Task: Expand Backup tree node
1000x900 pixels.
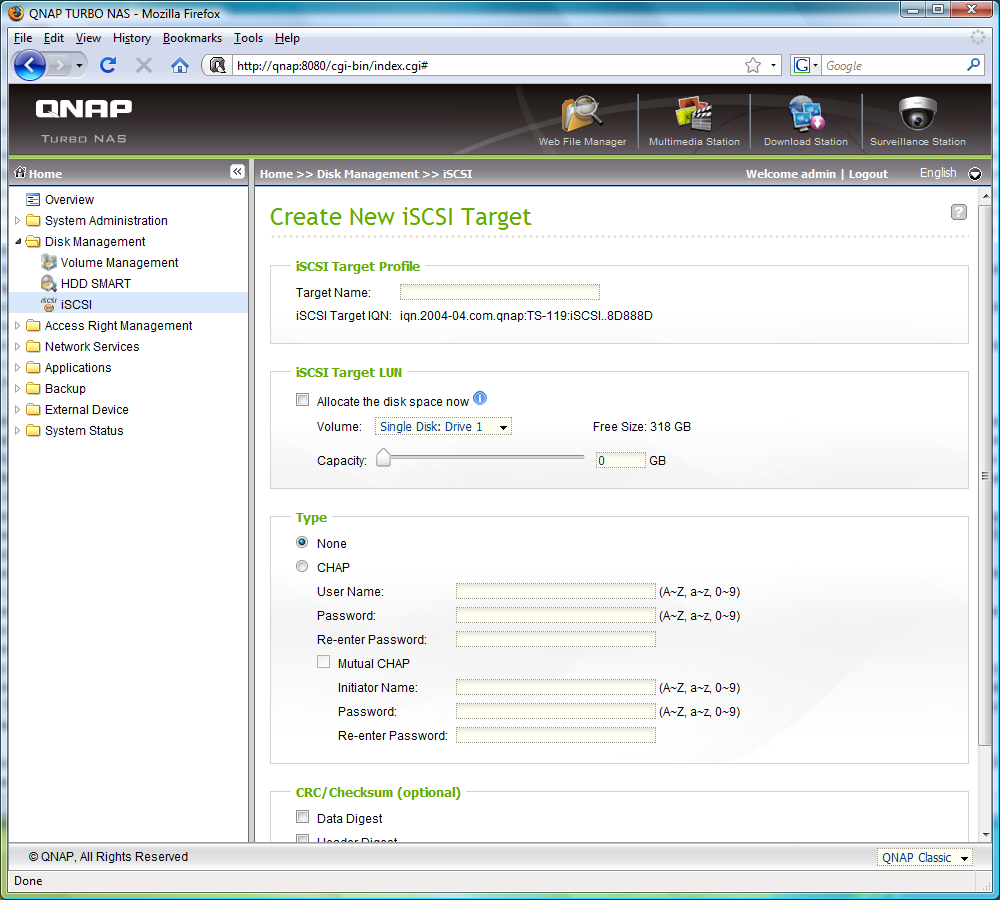Action: tap(18, 388)
